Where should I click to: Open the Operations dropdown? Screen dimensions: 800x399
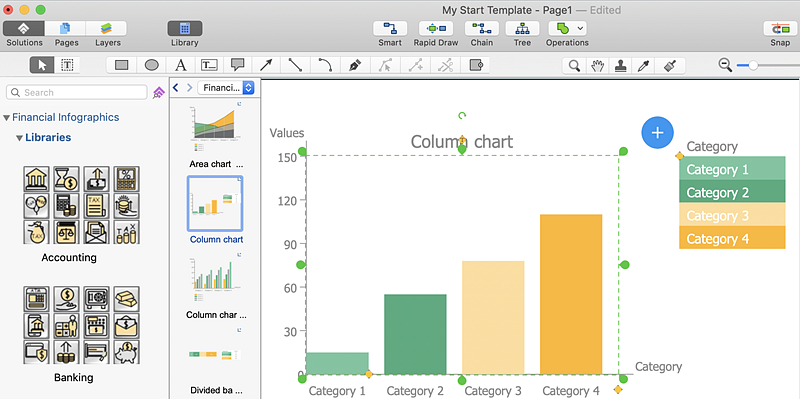coord(567,28)
